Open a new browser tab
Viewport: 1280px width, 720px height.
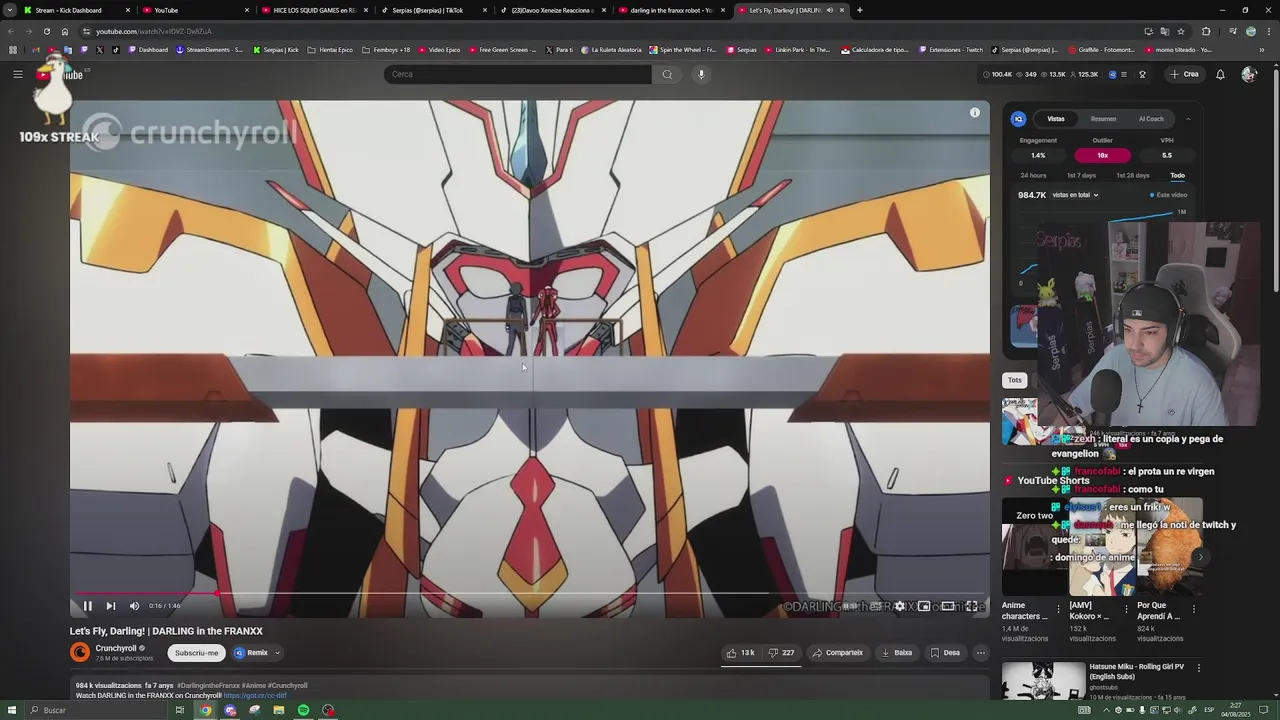point(860,10)
